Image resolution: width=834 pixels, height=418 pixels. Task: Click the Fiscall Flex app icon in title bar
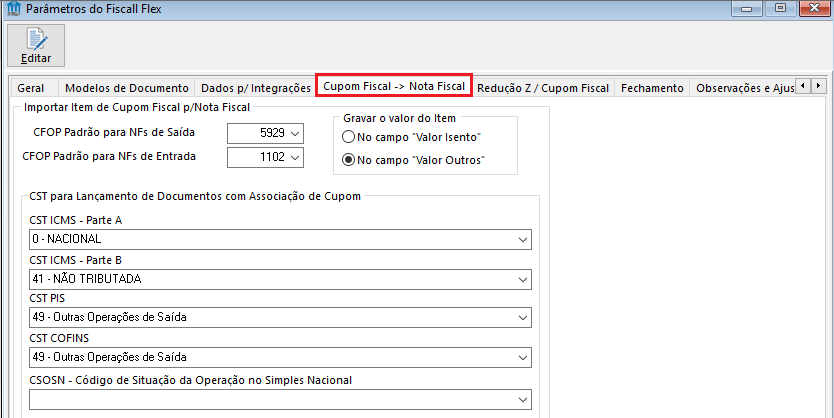coord(13,9)
